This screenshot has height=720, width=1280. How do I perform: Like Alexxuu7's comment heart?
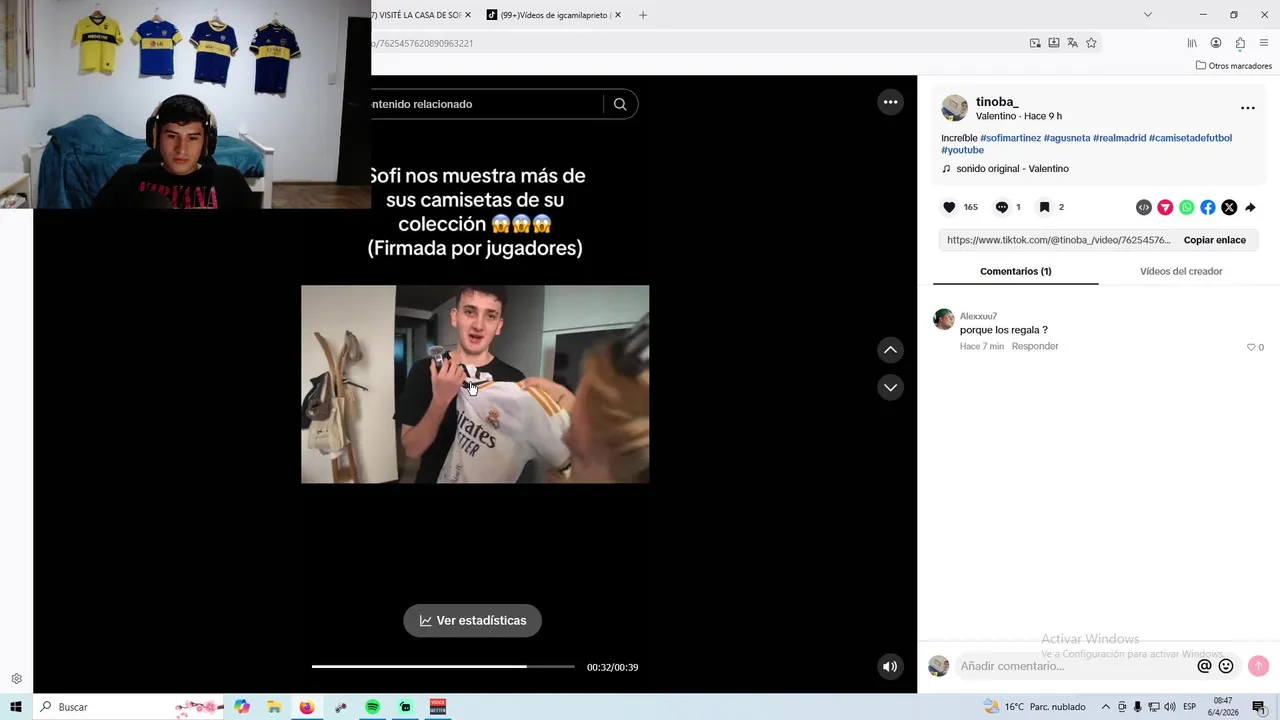[x=1251, y=347]
